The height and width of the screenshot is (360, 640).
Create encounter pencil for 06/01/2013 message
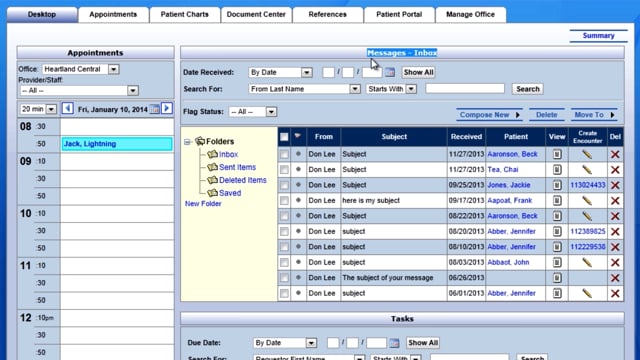pyautogui.click(x=587, y=293)
